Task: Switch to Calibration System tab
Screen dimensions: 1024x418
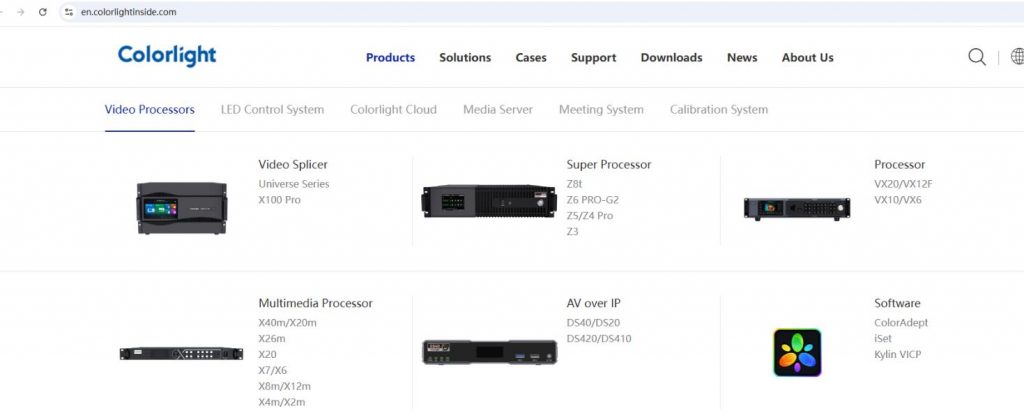Action: coord(718,110)
